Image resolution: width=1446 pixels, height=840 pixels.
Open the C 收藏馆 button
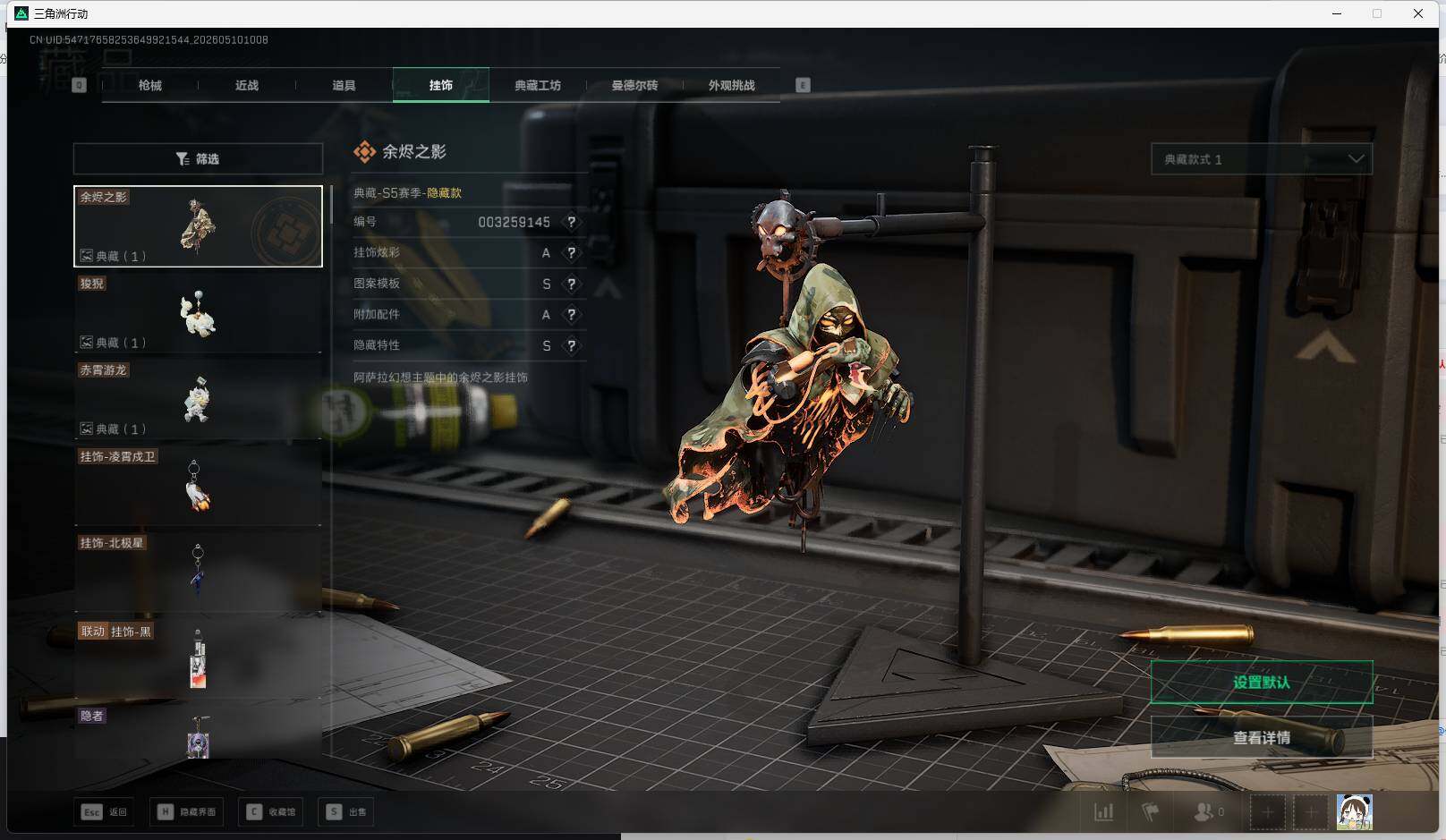coord(271,811)
